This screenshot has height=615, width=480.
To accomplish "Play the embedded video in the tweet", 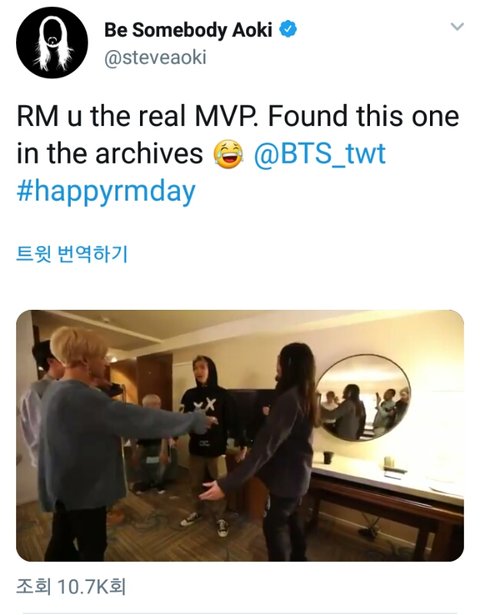I will [240, 435].
